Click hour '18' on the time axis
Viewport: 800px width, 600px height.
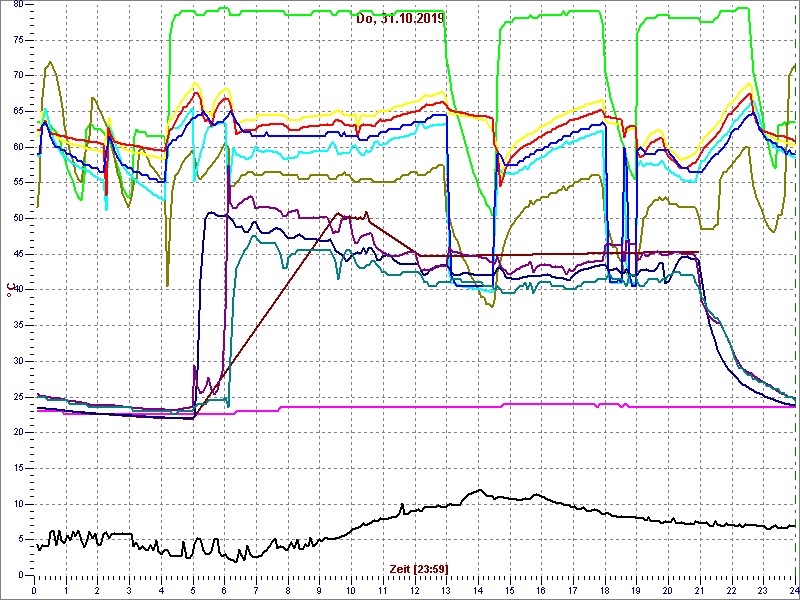605,590
